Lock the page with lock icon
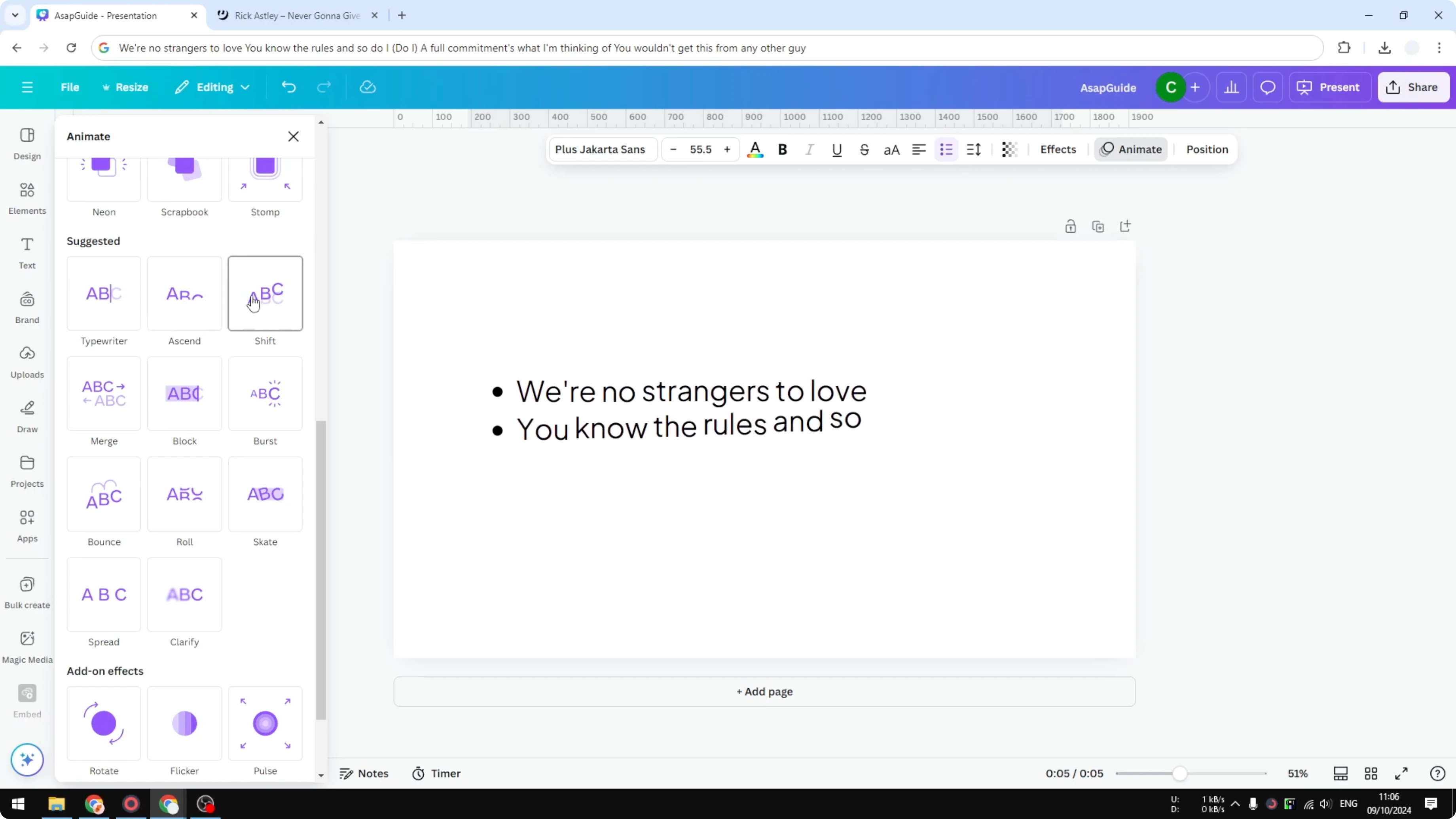The image size is (1456, 819). click(x=1071, y=227)
